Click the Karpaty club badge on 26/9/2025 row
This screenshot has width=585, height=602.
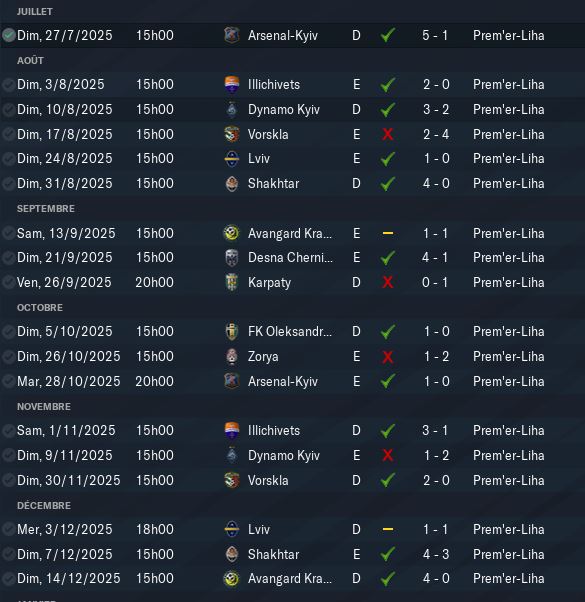(x=232, y=283)
